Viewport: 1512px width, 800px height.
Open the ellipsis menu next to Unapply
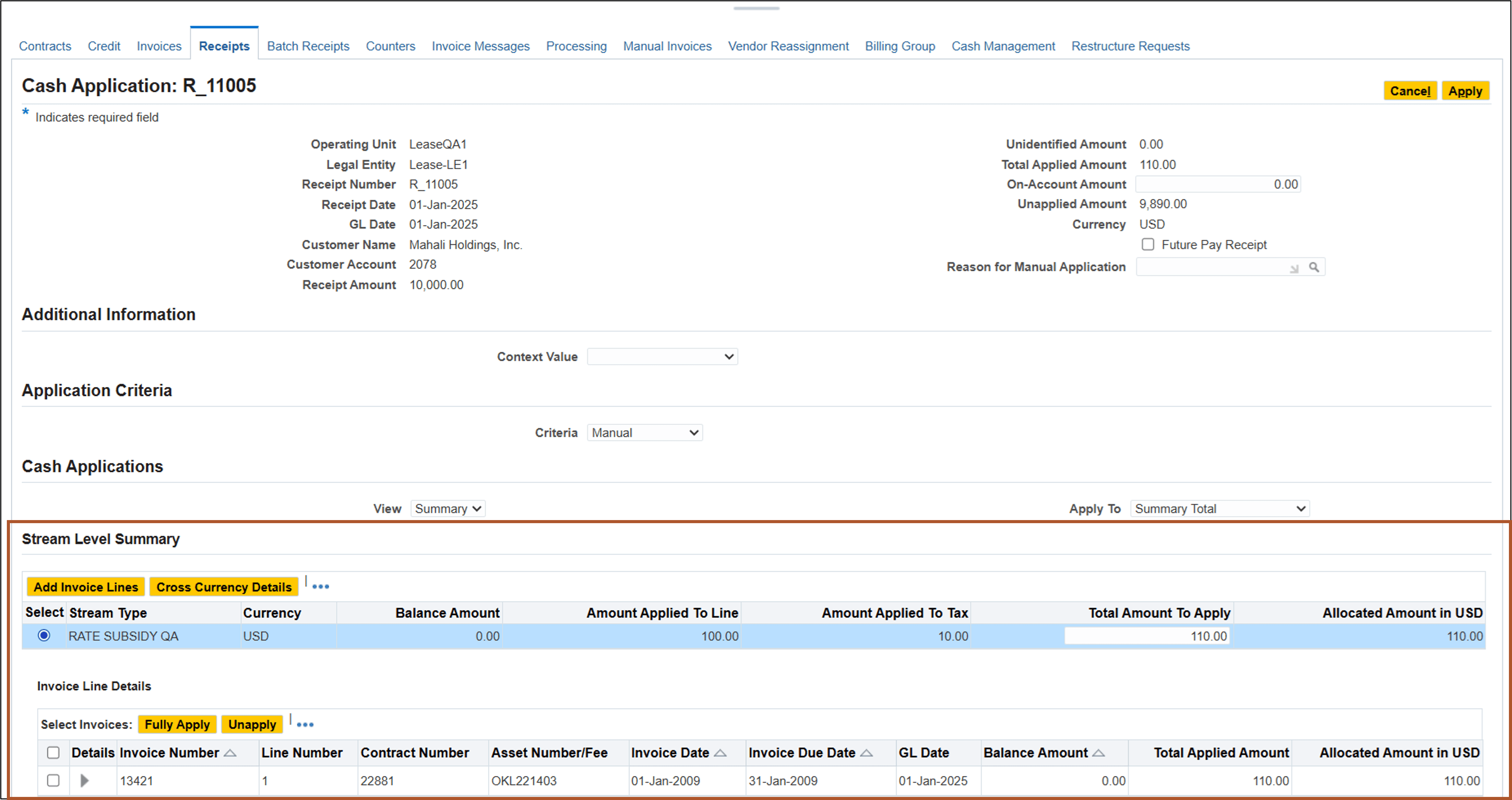click(305, 723)
